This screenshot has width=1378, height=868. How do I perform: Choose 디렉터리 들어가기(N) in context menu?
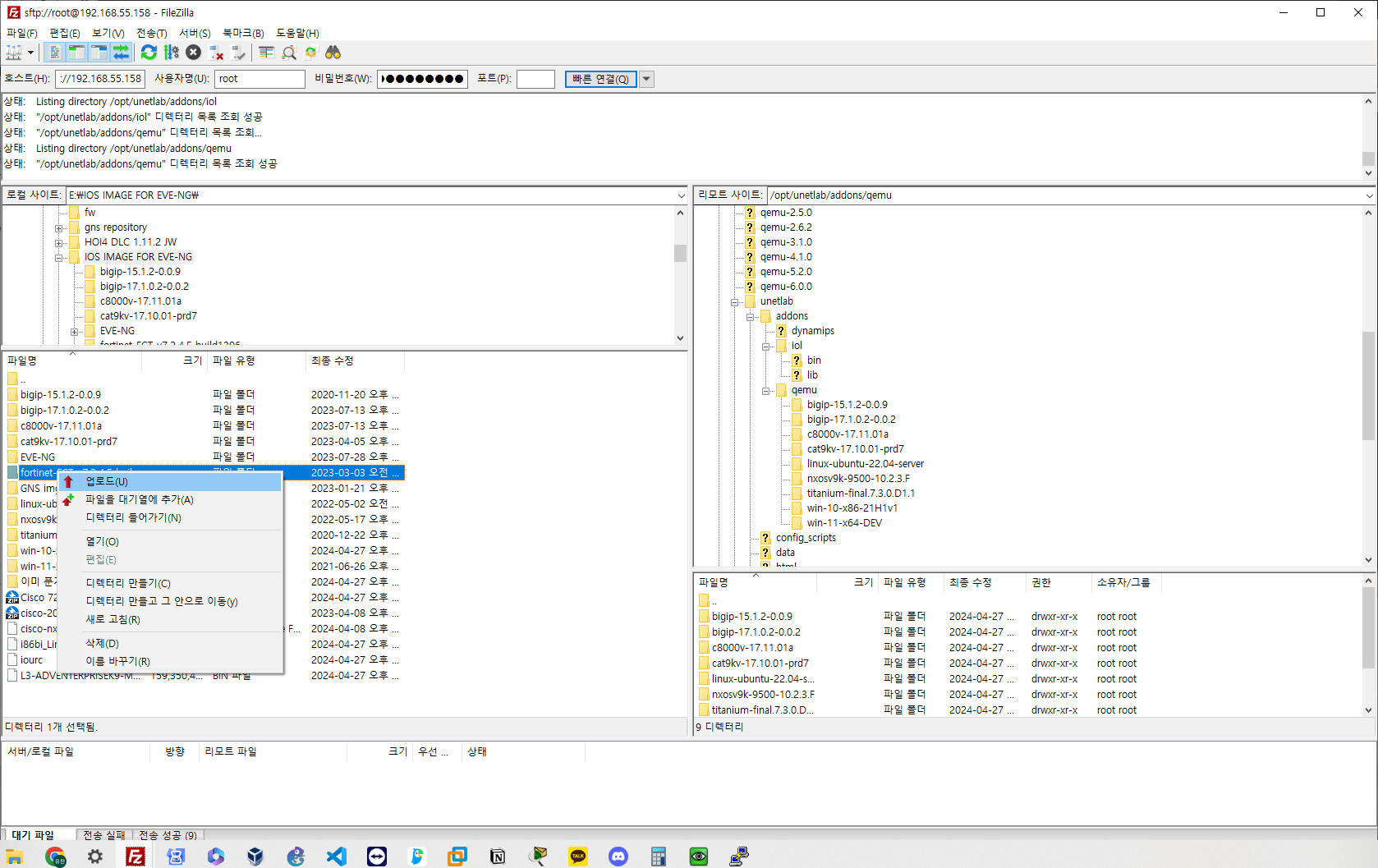tap(171, 517)
